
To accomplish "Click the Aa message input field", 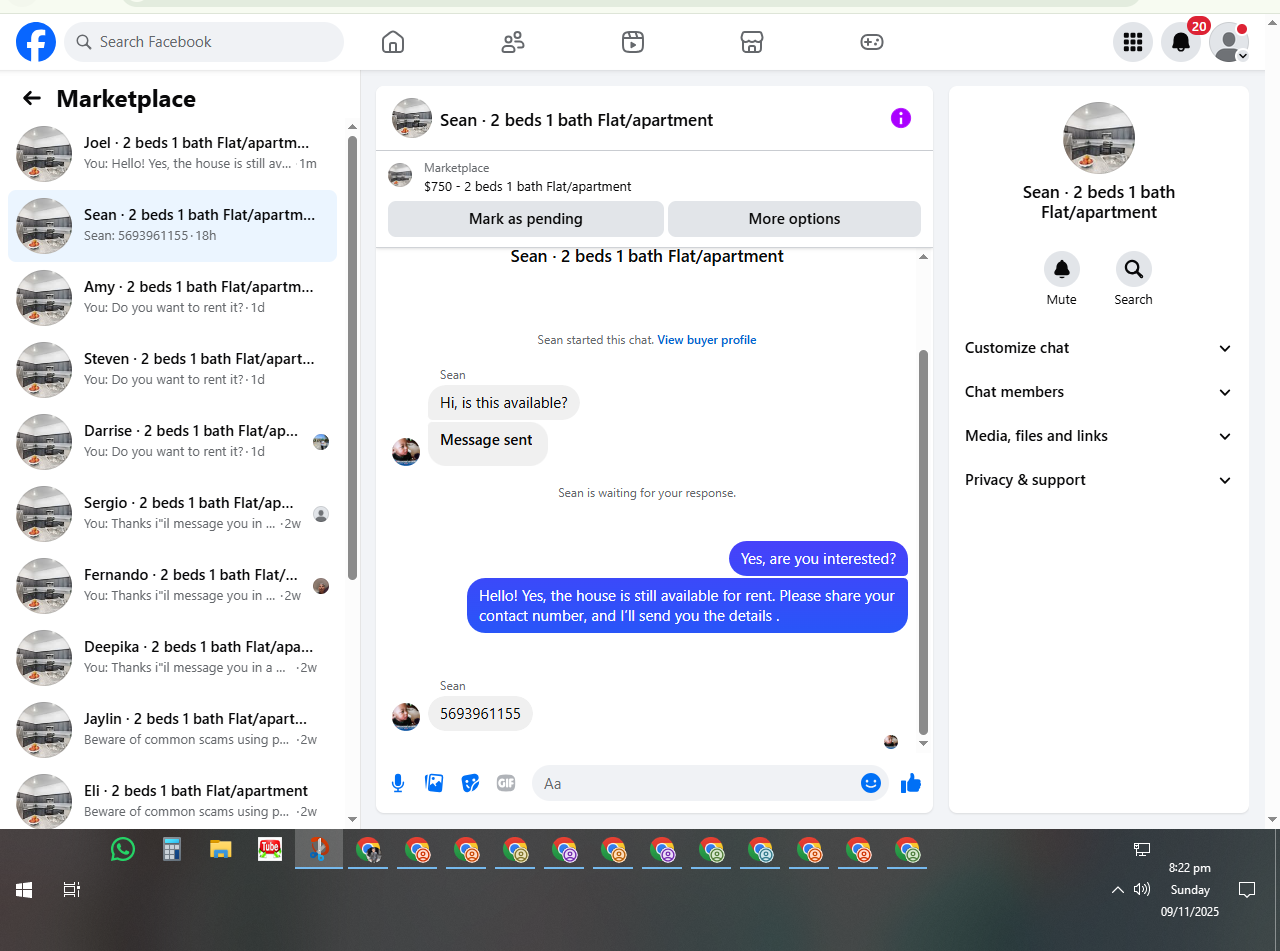I will [698, 783].
